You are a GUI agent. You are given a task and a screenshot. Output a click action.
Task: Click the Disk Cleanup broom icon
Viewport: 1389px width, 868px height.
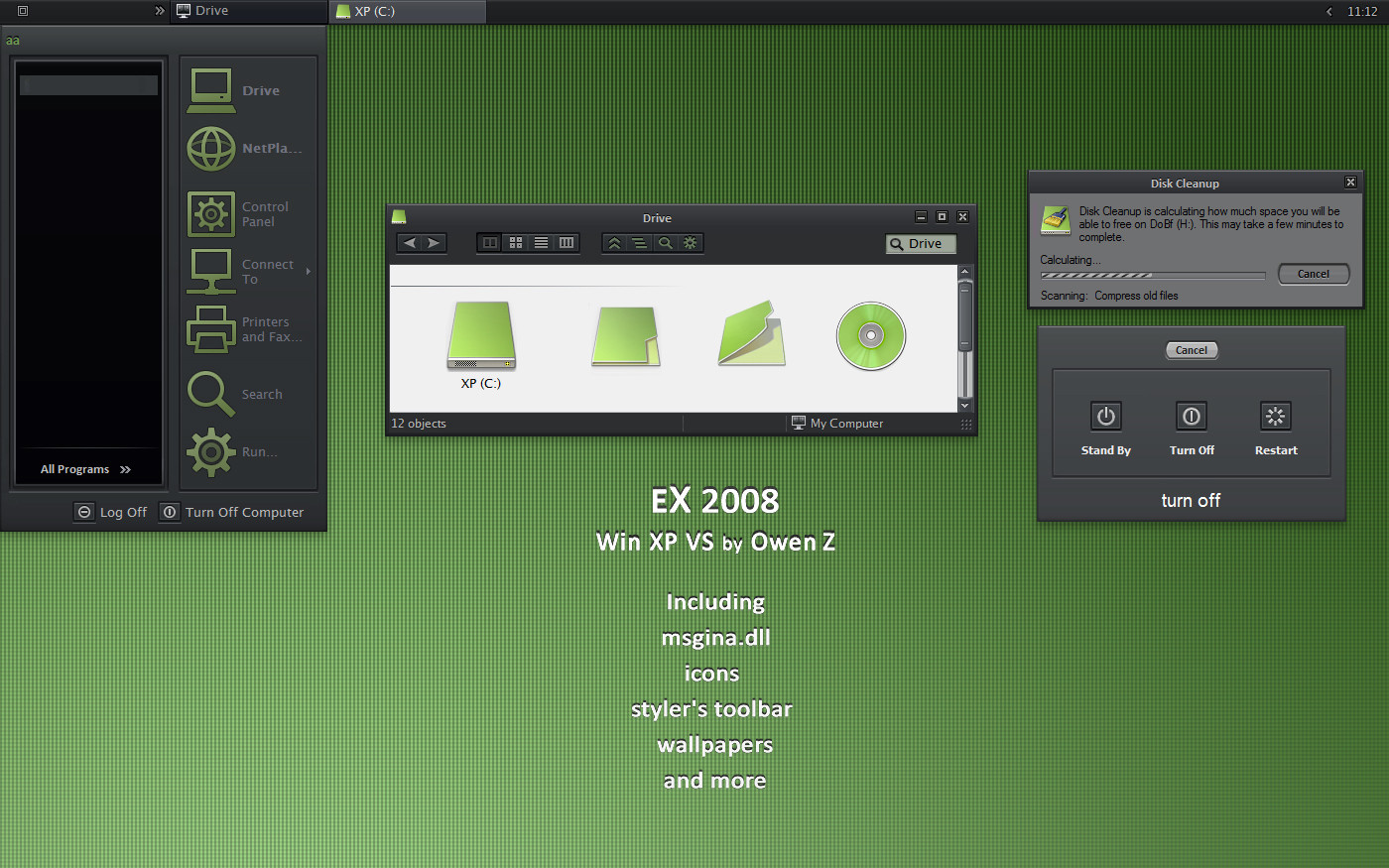coord(1056,219)
